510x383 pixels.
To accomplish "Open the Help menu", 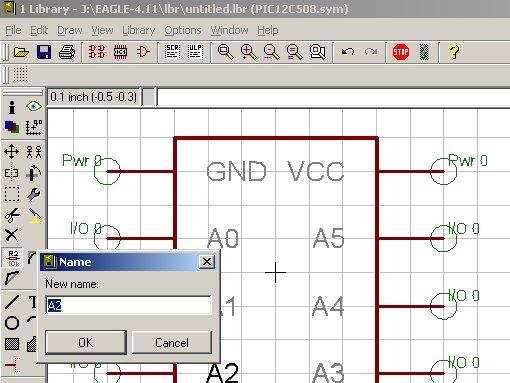I will (268, 30).
